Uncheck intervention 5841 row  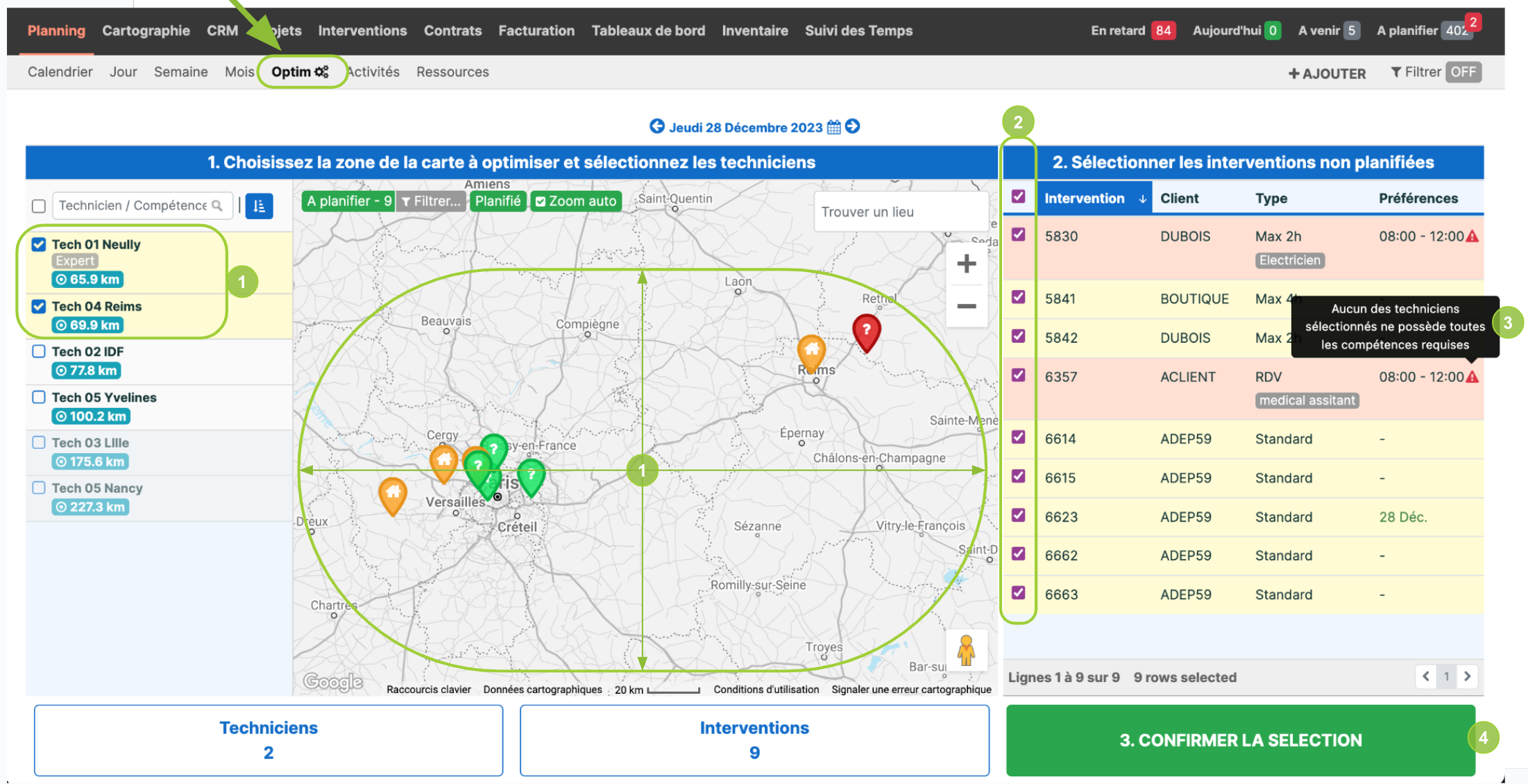(1018, 297)
